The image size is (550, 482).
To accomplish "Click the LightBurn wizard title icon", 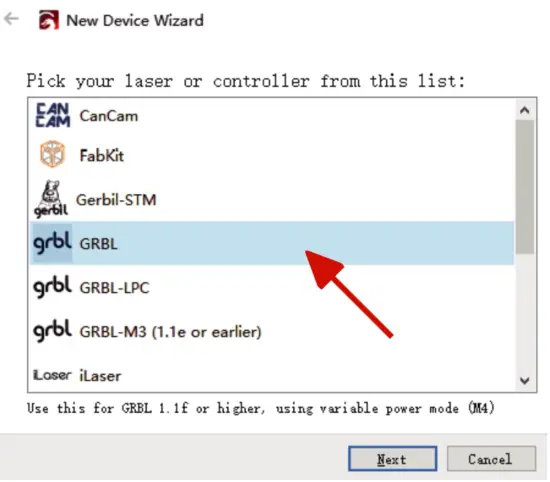I will point(49,20).
